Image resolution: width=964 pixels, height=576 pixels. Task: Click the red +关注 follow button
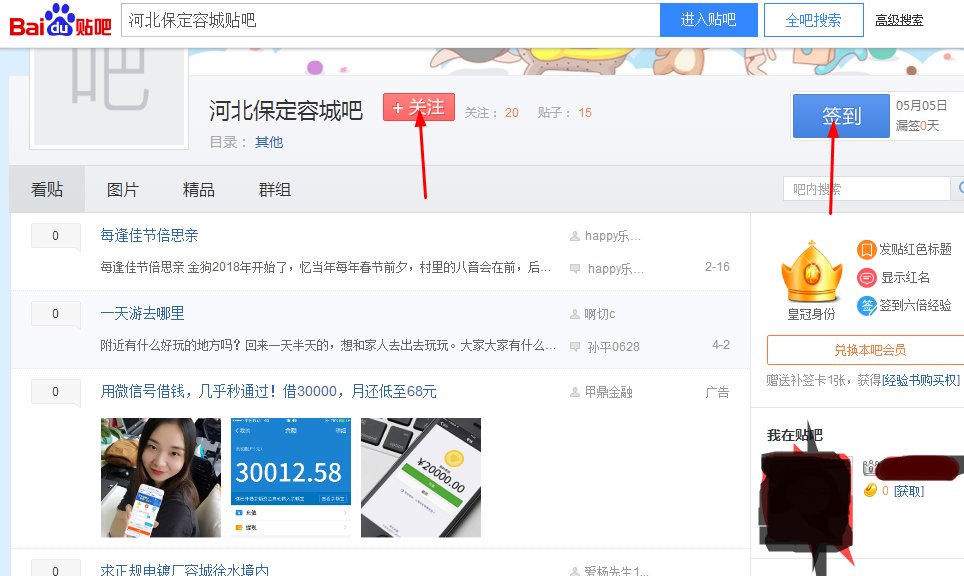click(x=419, y=106)
